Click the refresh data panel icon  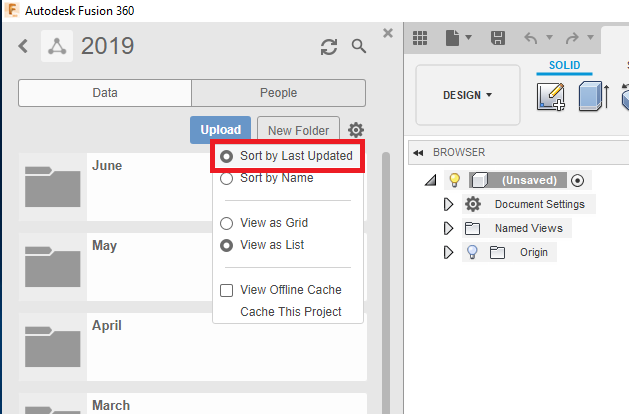click(328, 47)
